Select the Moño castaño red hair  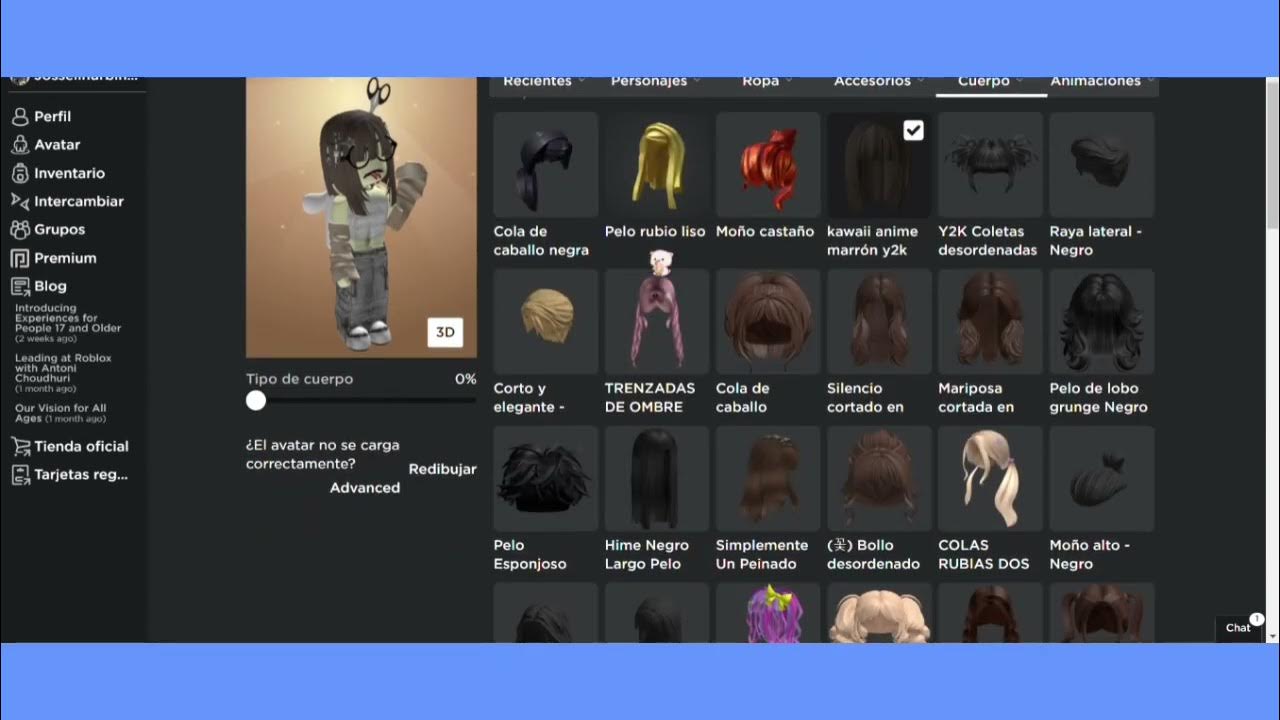[x=768, y=165]
